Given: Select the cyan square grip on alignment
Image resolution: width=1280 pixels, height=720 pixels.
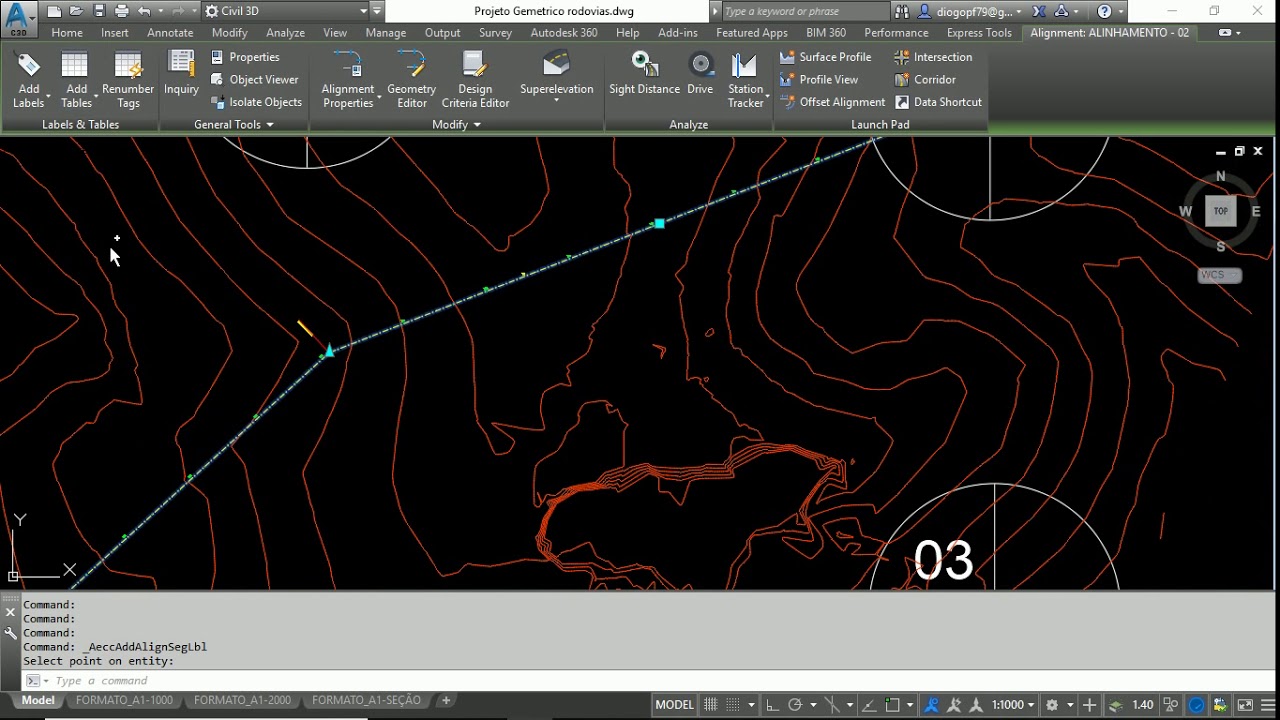Looking at the screenshot, I should point(659,224).
